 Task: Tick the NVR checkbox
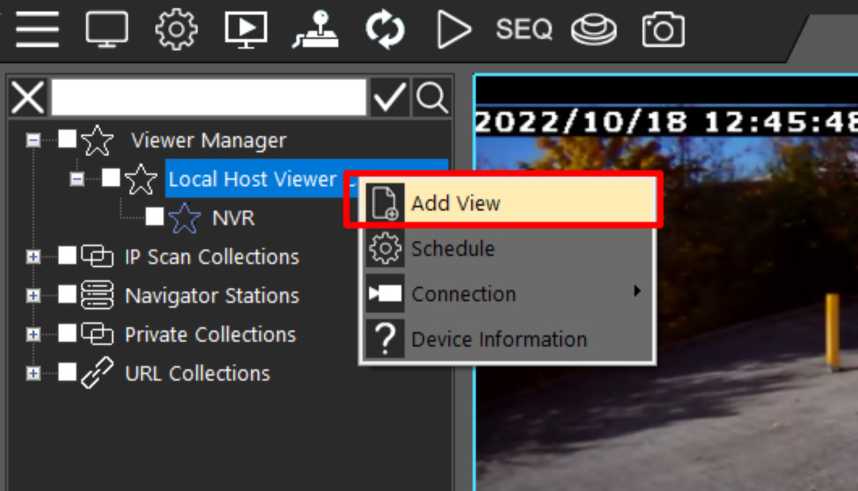pyautogui.click(x=155, y=217)
